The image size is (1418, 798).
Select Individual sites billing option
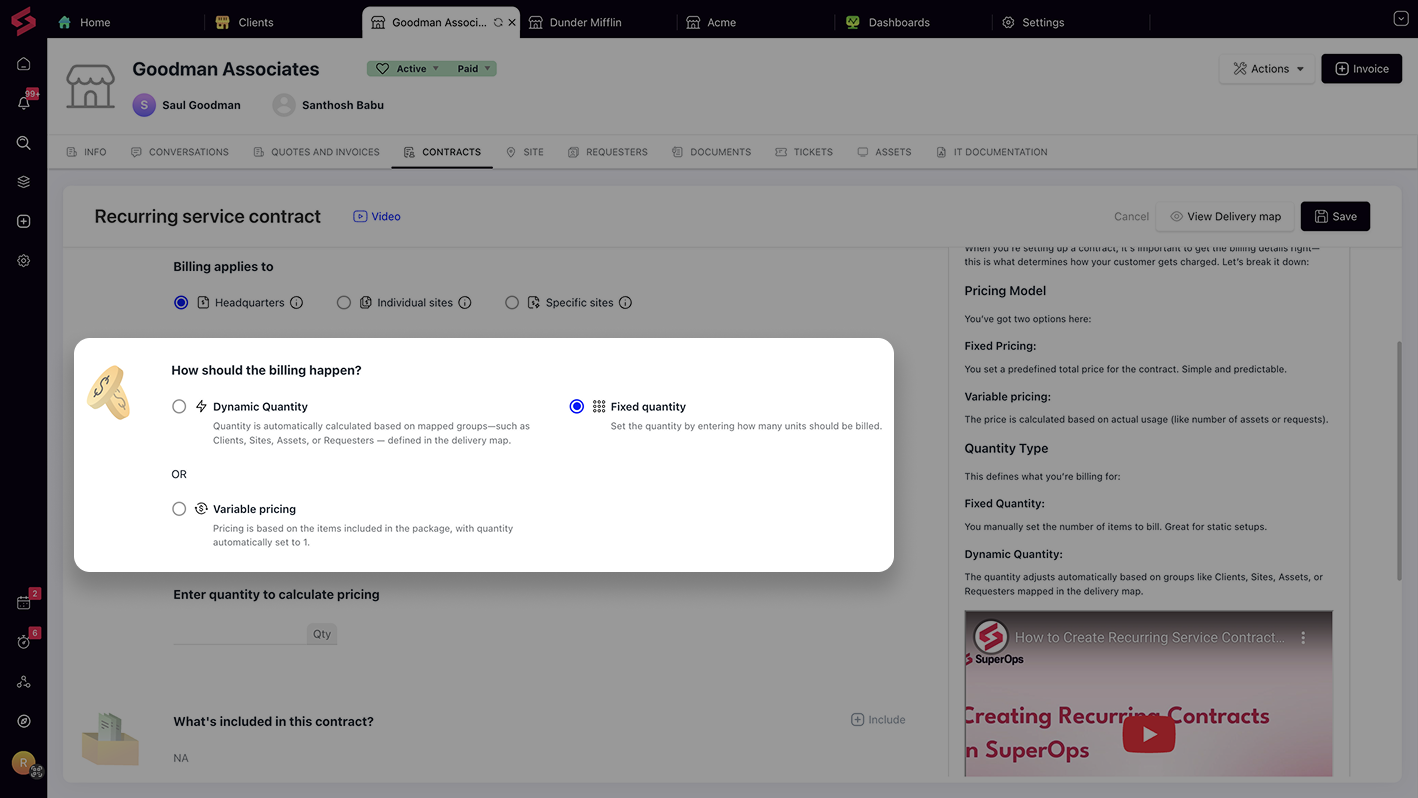pyautogui.click(x=344, y=303)
